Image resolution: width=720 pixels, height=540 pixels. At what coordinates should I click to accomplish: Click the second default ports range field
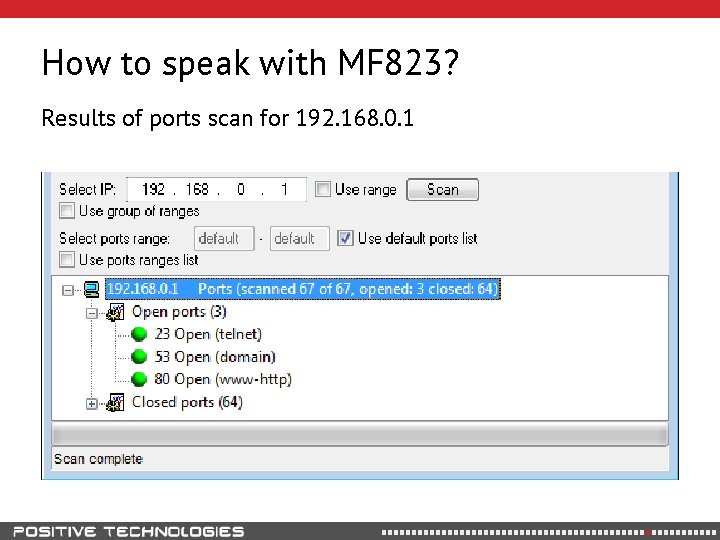[x=299, y=238]
